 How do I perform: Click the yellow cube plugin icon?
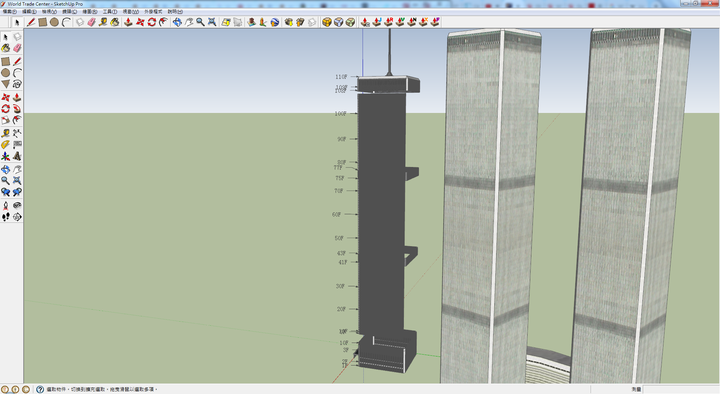coord(326,22)
